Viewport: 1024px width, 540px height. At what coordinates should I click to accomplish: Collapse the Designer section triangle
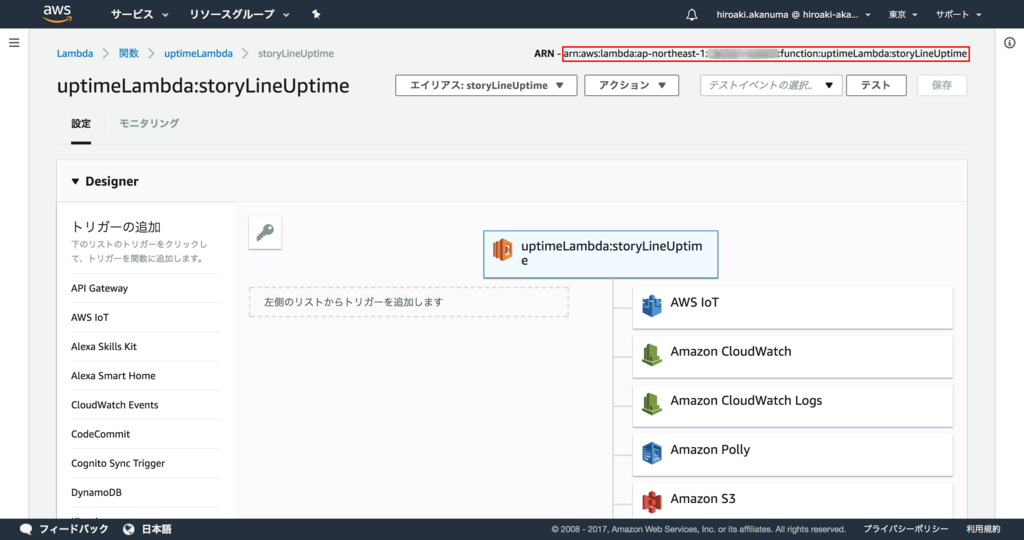point(75,182)
